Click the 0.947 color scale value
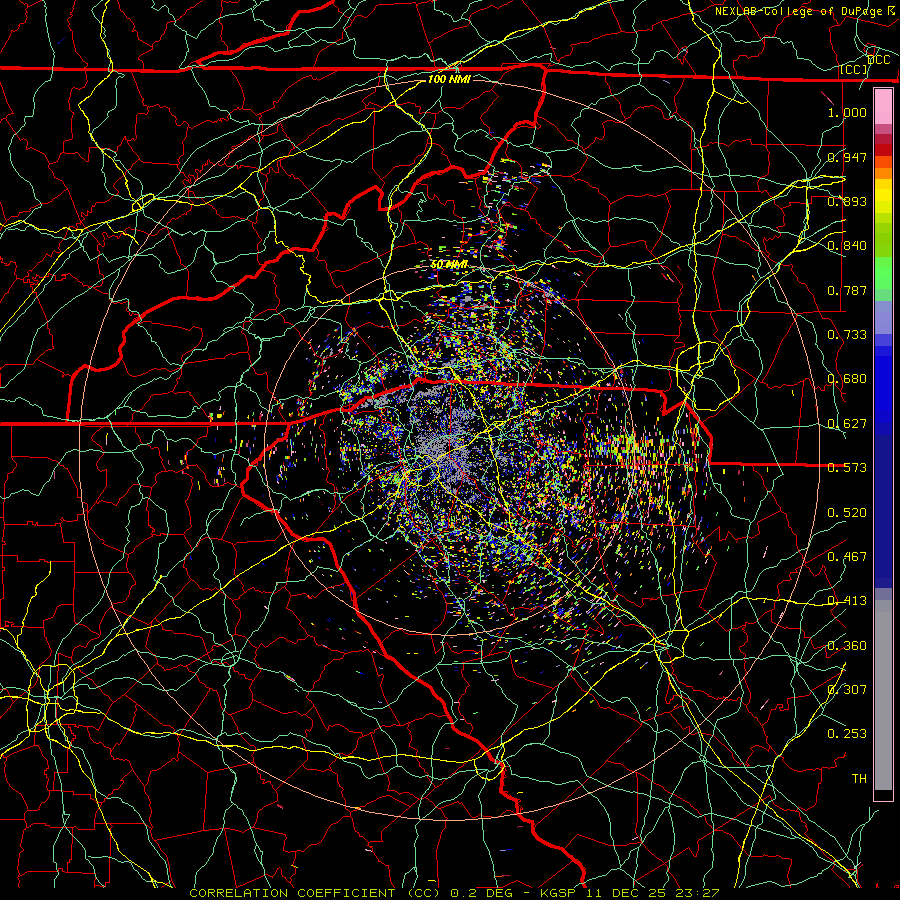This screenshot has height=900, width=900. (x=847, y=157)
